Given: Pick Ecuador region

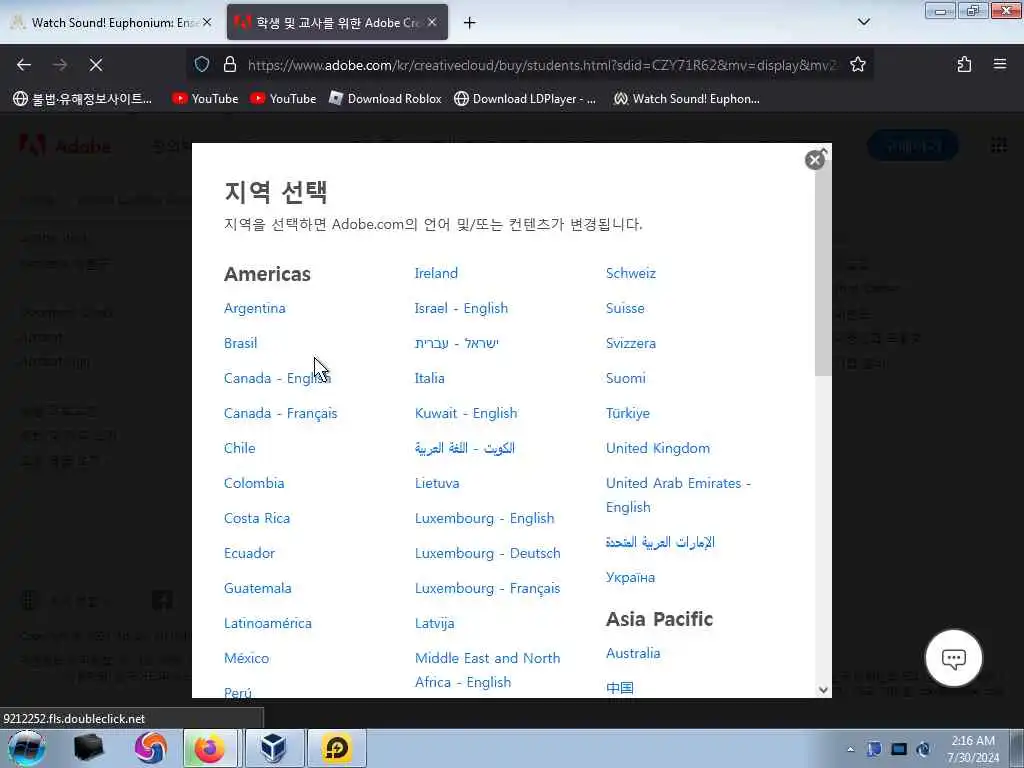Looking at the screenshot, I should click(x=249, y=553).
